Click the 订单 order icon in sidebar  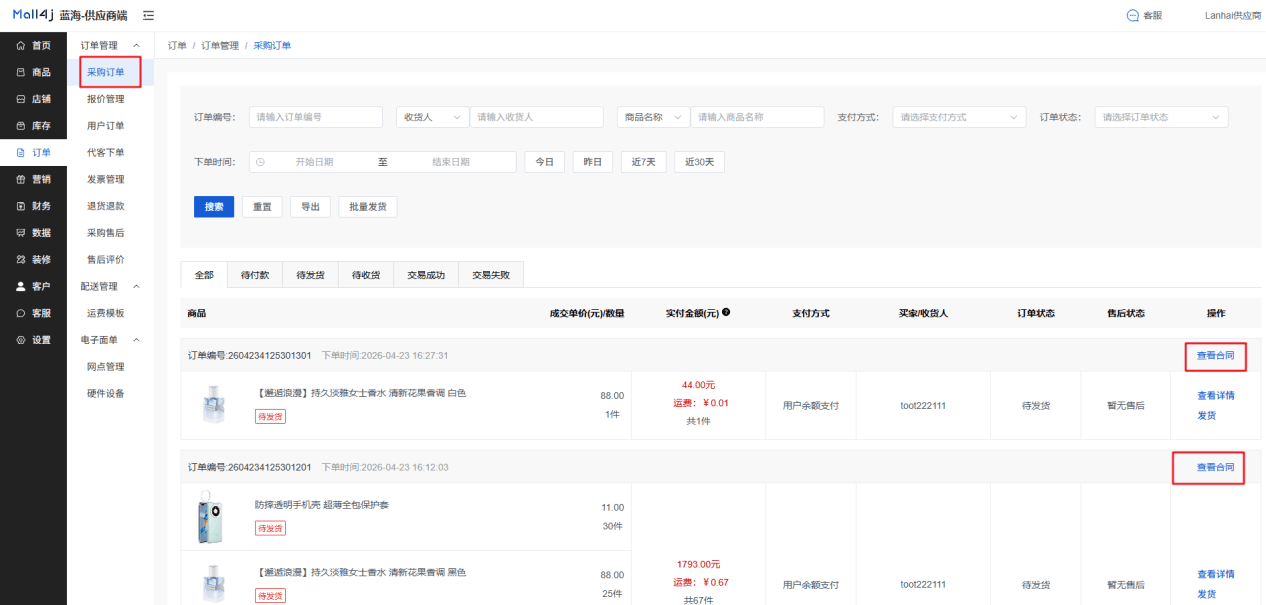click(x=22, y=152)
